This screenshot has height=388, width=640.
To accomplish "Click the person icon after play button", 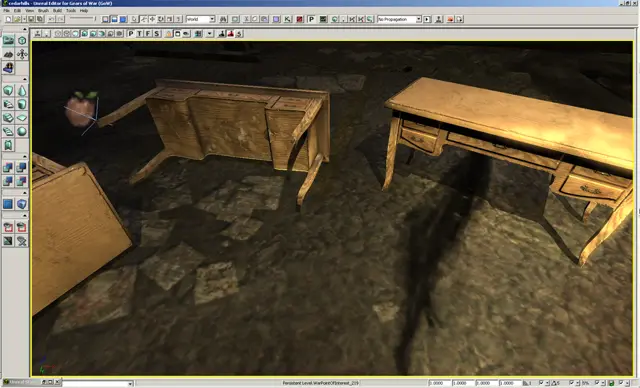I will (x=439, y=19).
